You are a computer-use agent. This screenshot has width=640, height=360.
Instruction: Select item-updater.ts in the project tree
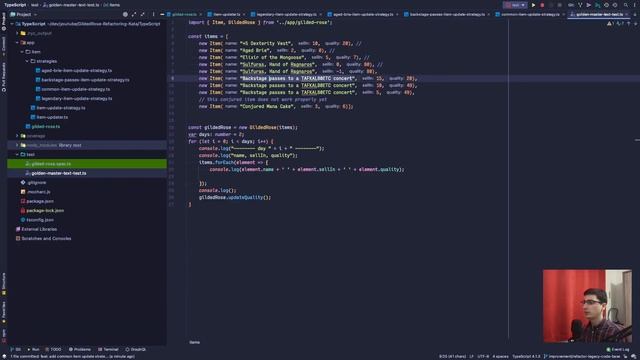(52, 117)
